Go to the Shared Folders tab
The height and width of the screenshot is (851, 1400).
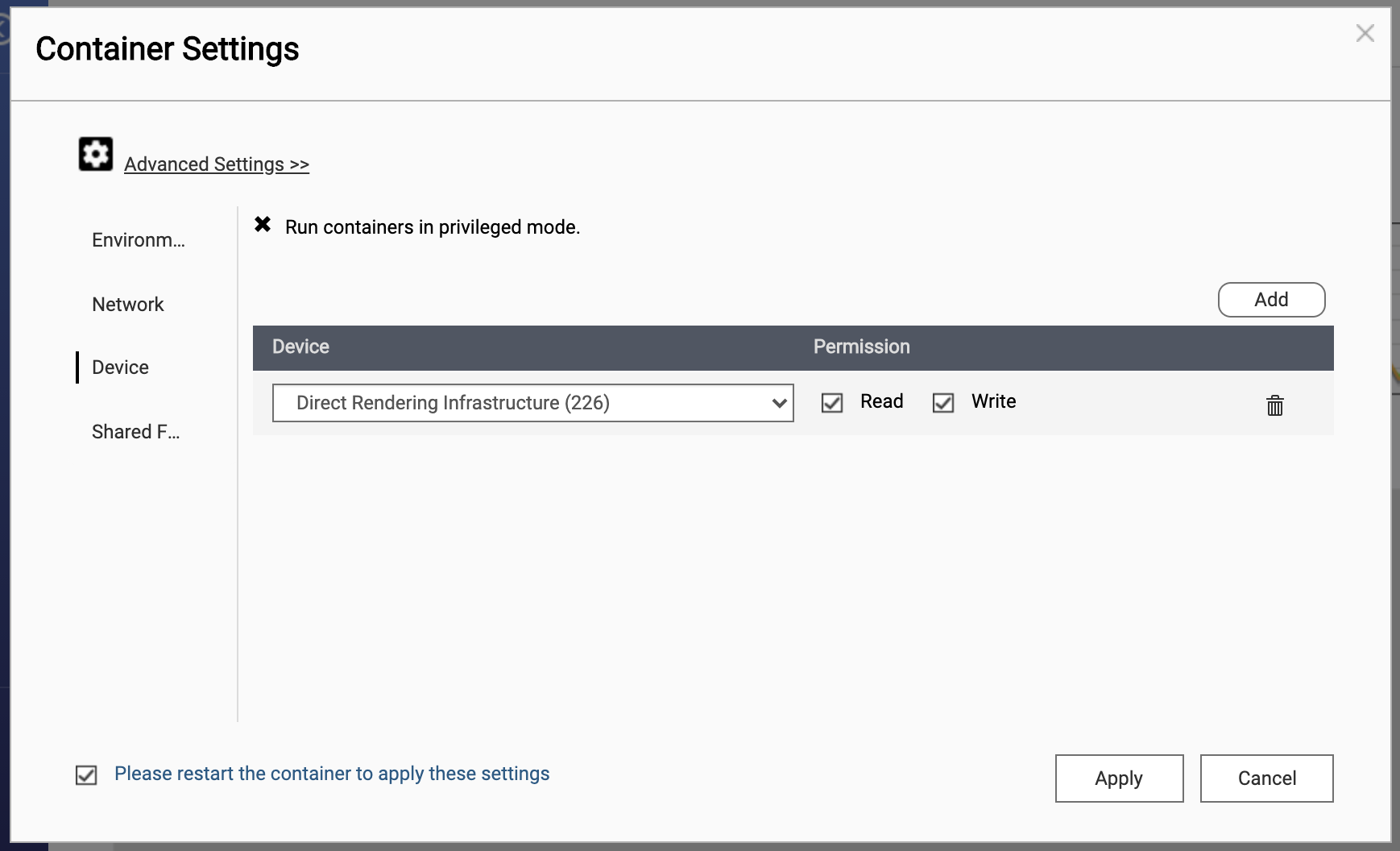[x=135, y=432]
